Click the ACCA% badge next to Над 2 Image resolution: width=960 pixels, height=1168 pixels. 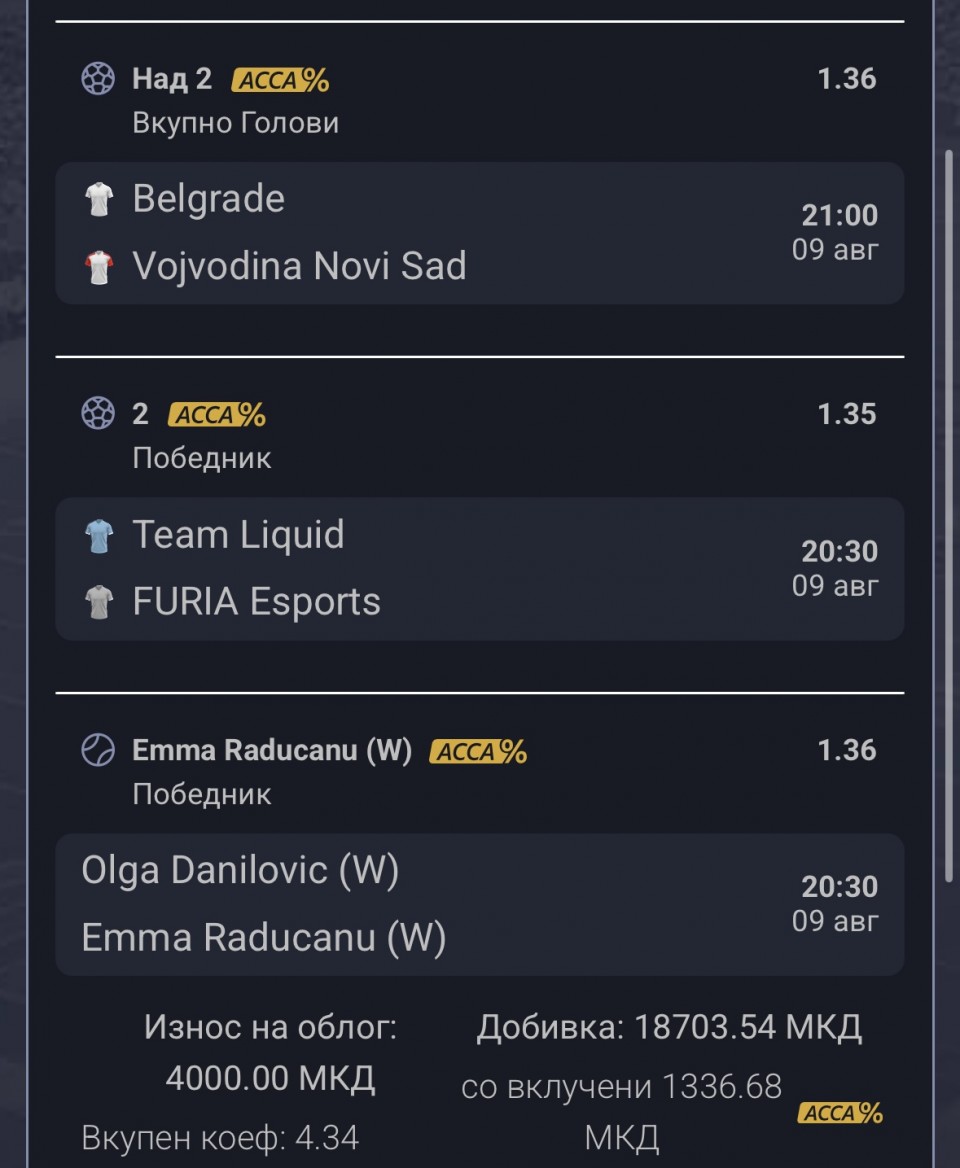(280, 80)
